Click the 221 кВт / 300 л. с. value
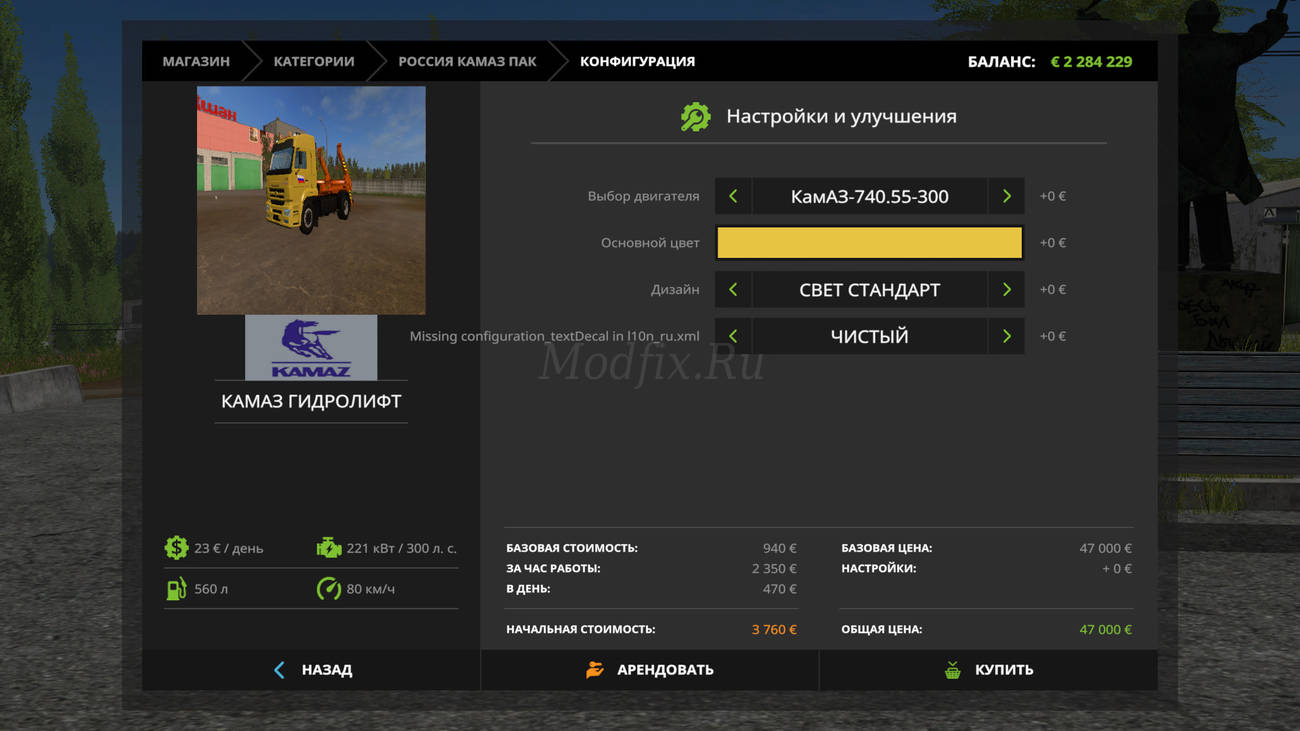This screenshot has height=731, width=1300. (x=401, y=548)
